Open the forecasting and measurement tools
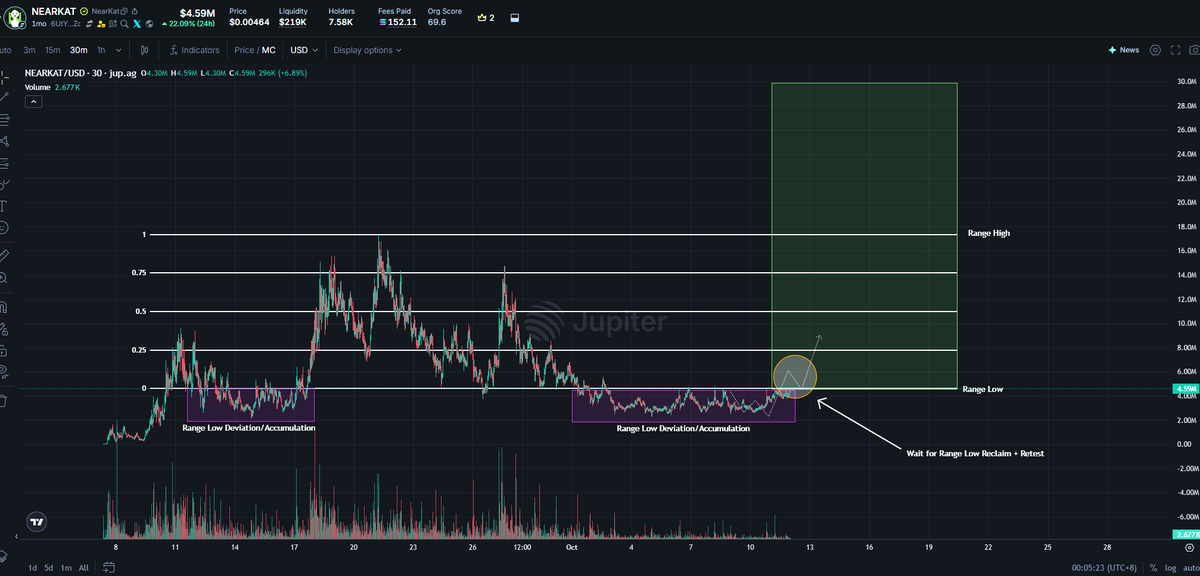 4,162
